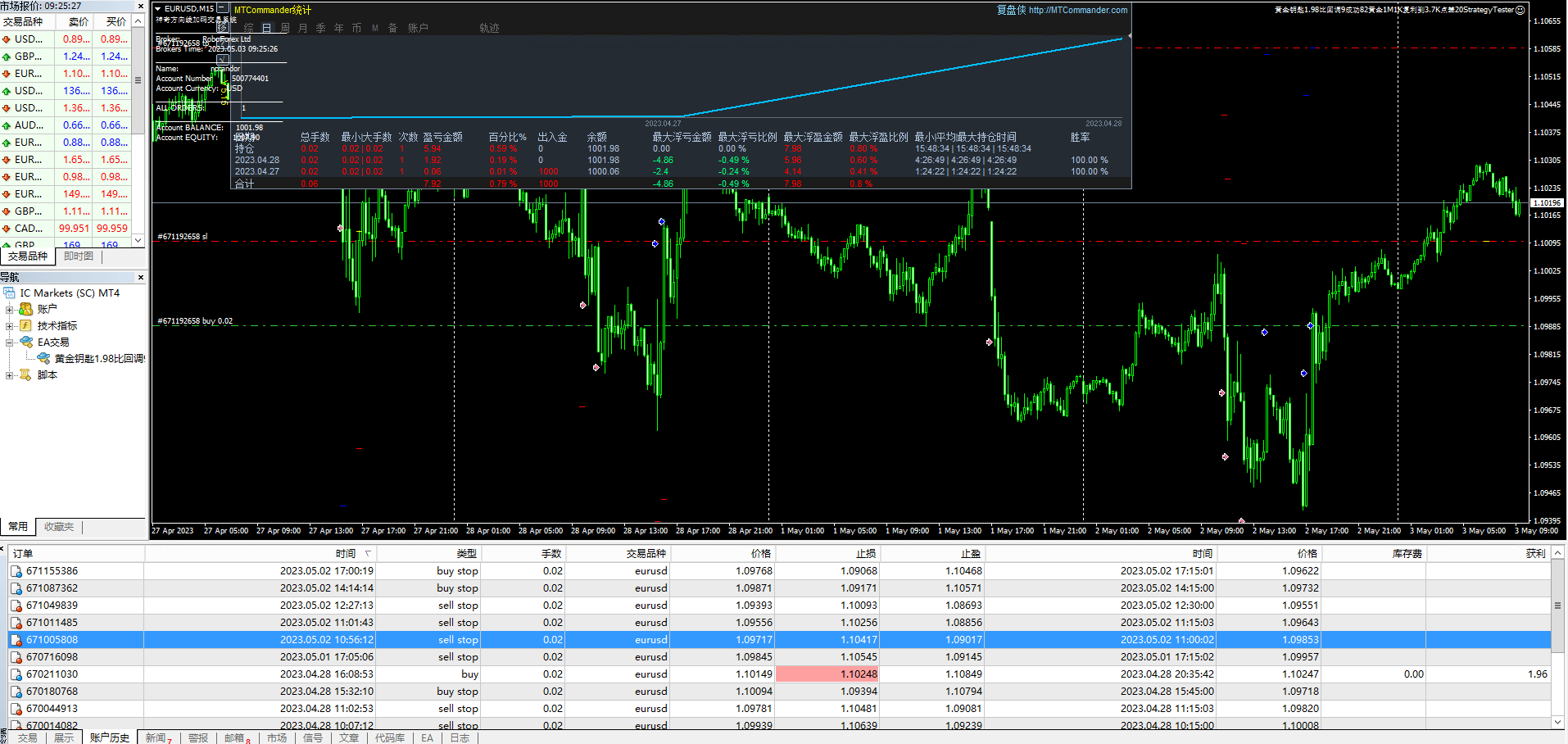Select 技术指标 (indicators) icon in Navigator
This screenshot has width=1568, height=744.
25,325
